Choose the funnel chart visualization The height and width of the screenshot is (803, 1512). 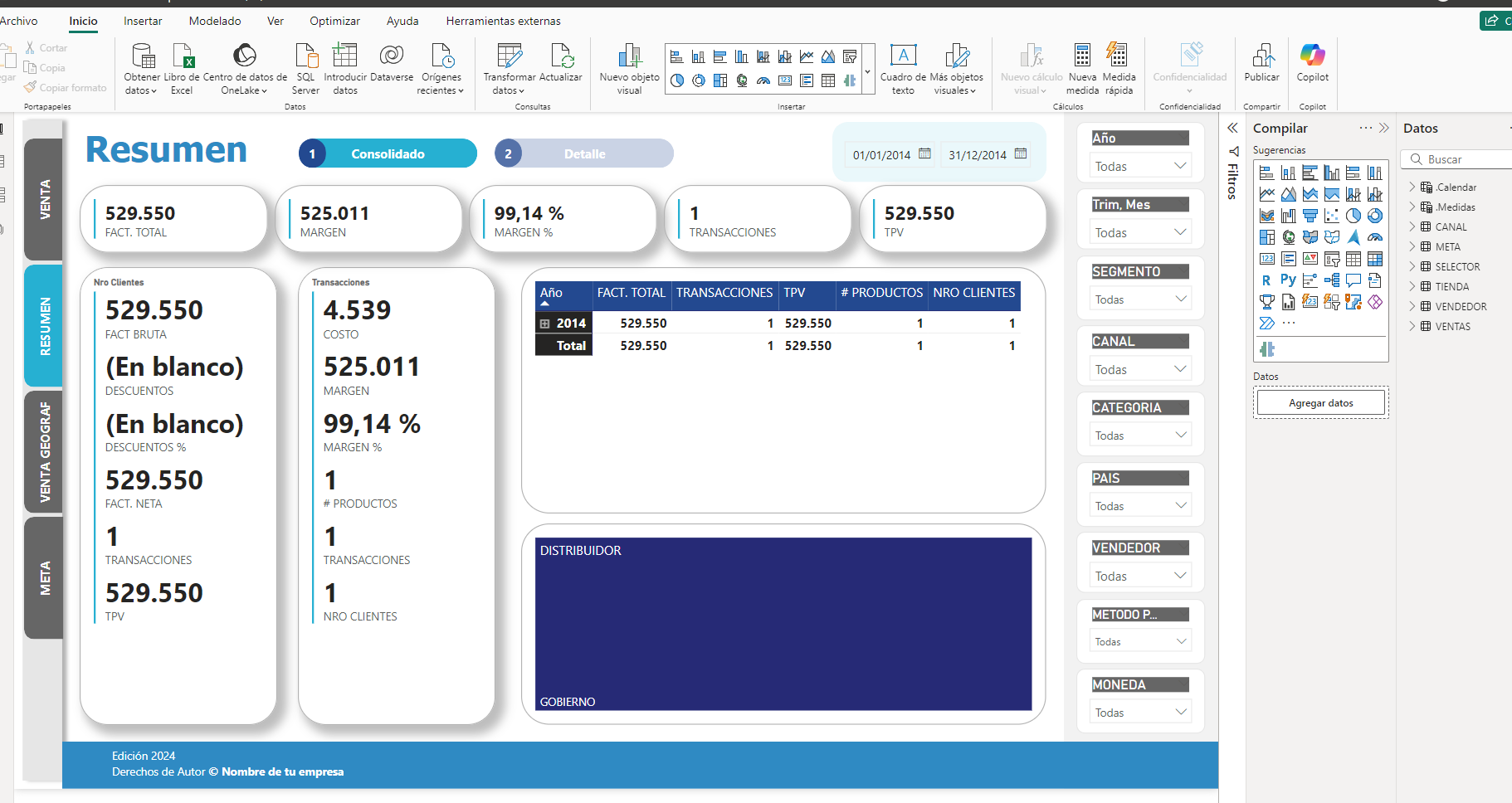click(x=1310, y=216)
